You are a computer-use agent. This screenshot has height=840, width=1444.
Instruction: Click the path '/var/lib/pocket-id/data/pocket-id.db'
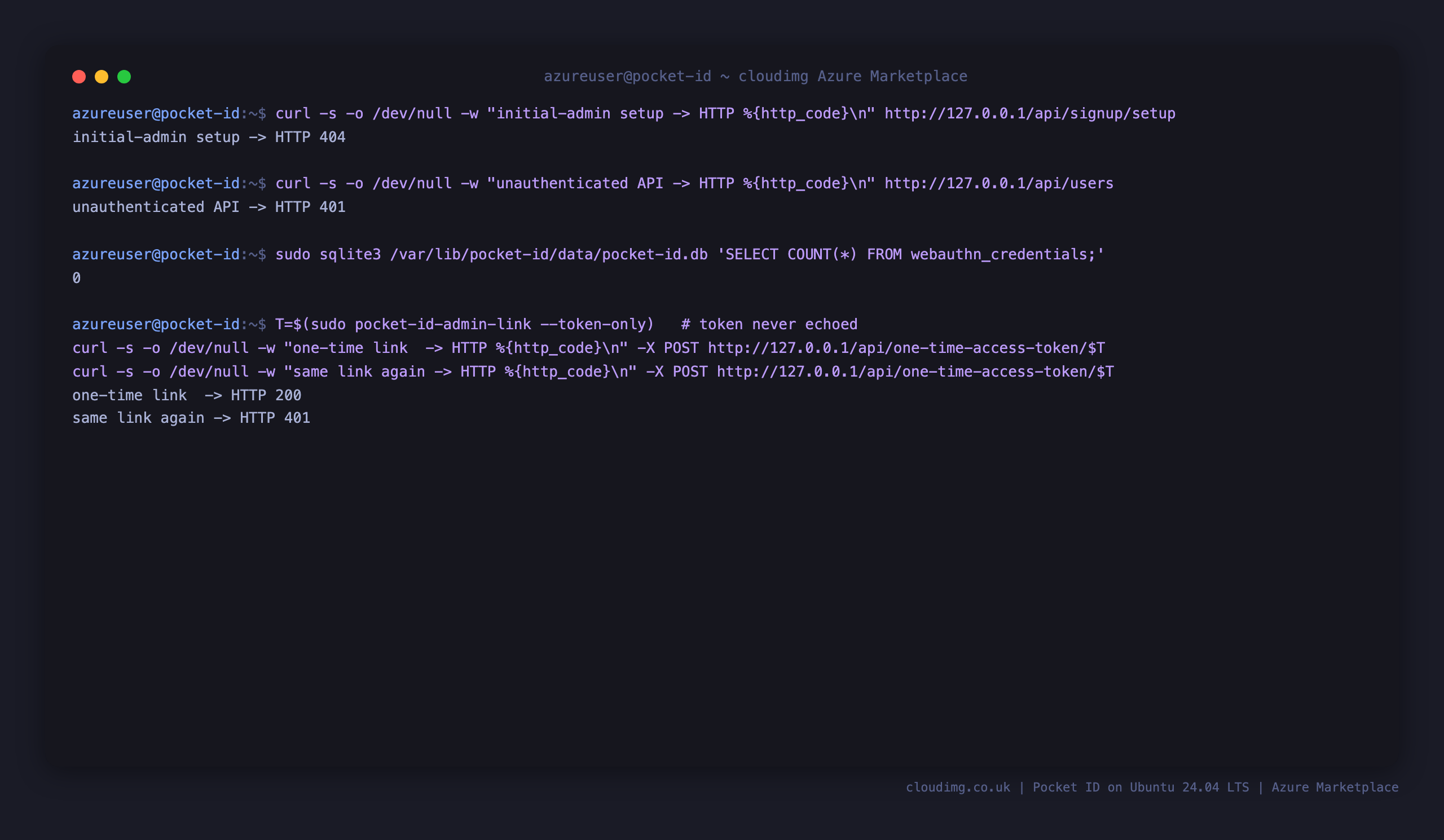(x=549, y=254)
